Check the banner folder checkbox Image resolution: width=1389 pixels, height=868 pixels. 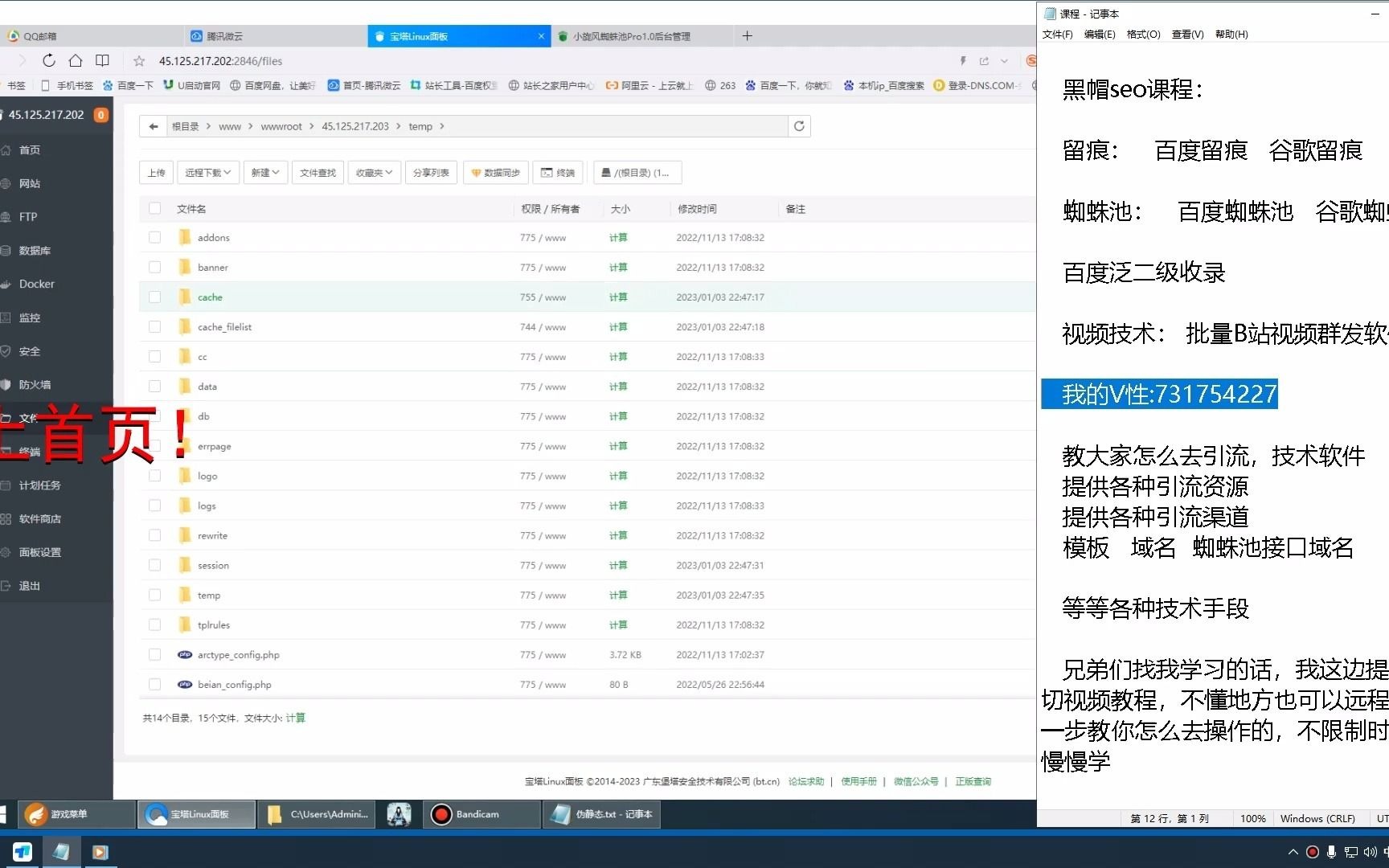[x=154, y=267]
